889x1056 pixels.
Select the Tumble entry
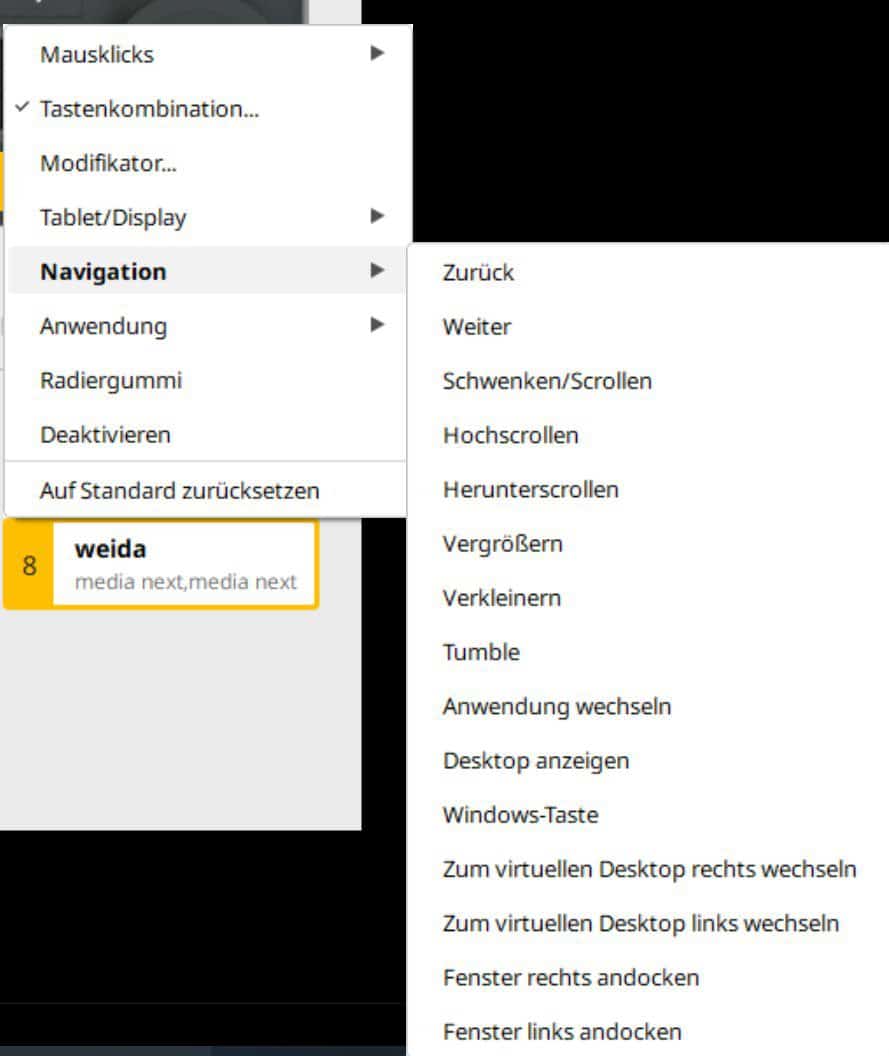481,652
